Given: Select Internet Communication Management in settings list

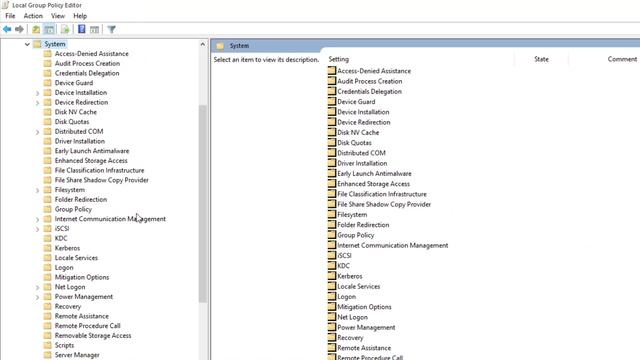Looking at the screenshot, I should (393, 245).
